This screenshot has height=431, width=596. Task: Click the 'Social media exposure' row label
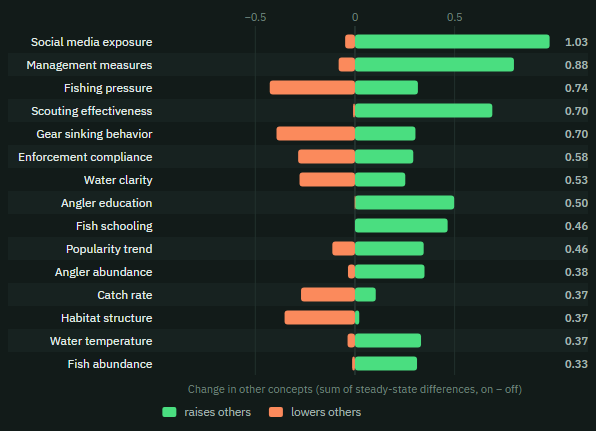[92, 42]
